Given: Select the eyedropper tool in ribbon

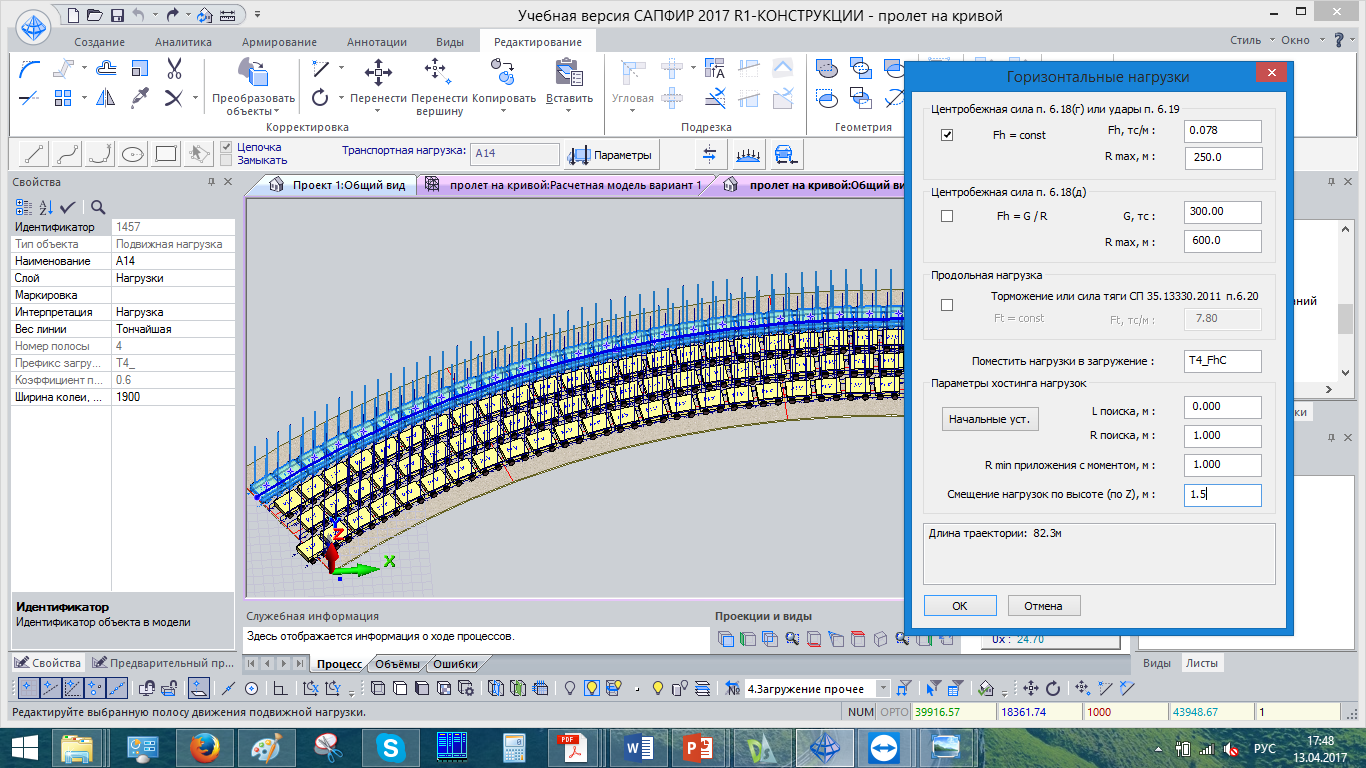Looking at the screenshot, I should click(x=141, y=97).
